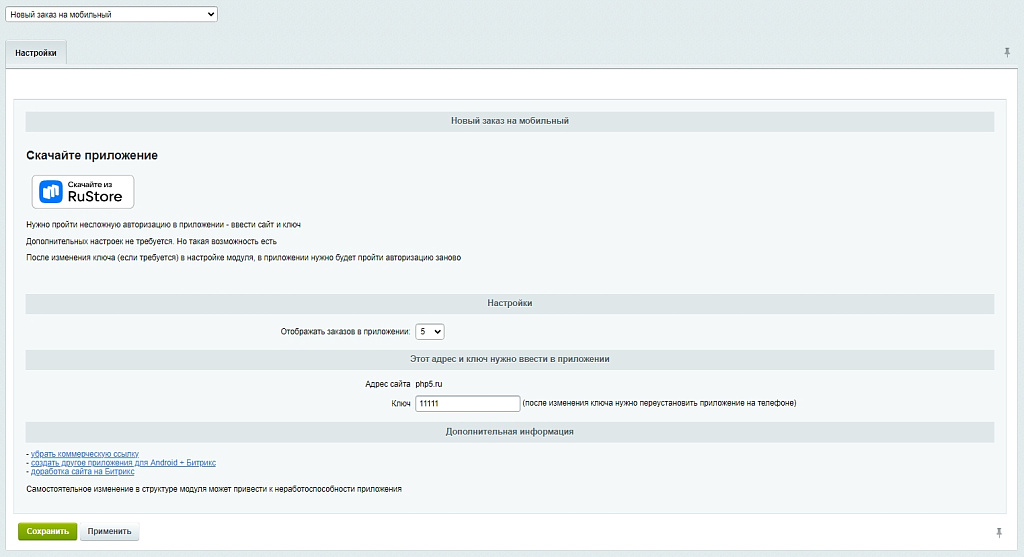The height and width of the screenshot is (557, 1024).
Task: Click the 'Новый заказ на мобильный' section header
Action: click(510, 121)
